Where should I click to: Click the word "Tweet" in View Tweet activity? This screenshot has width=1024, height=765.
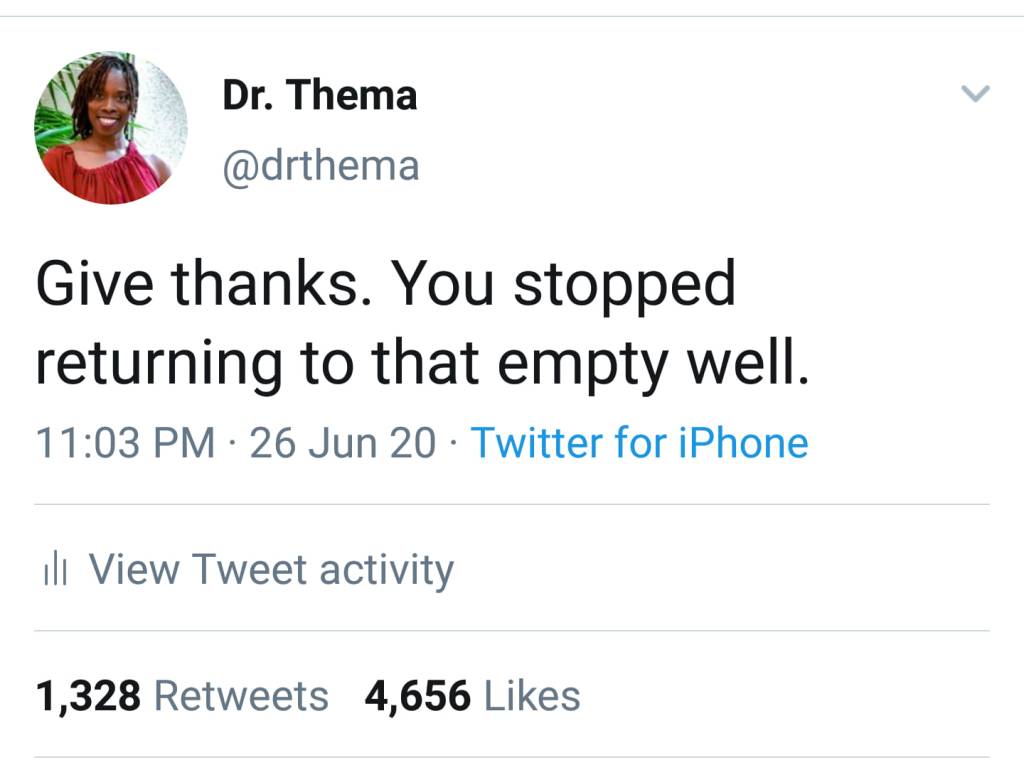pyautogui.click(x=249, y=570)
